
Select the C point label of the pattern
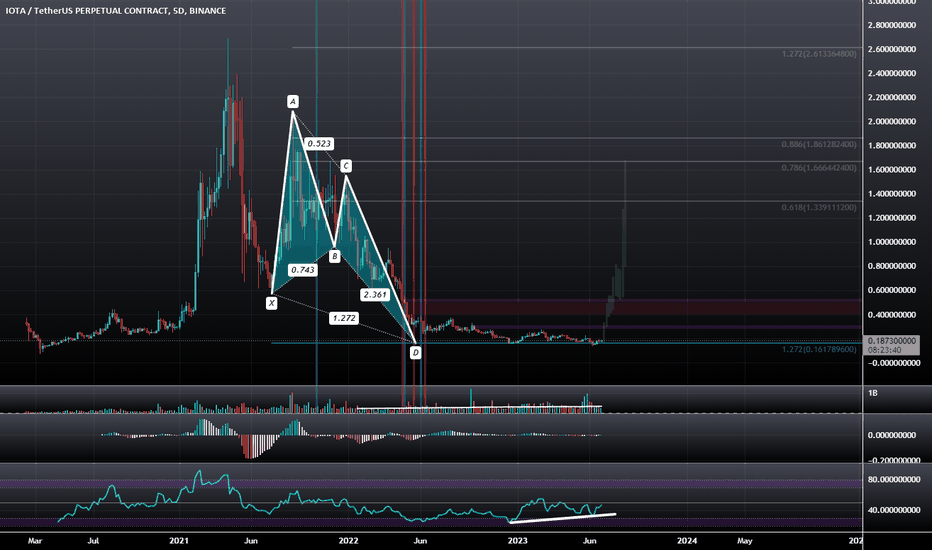[x=346, y=166]
